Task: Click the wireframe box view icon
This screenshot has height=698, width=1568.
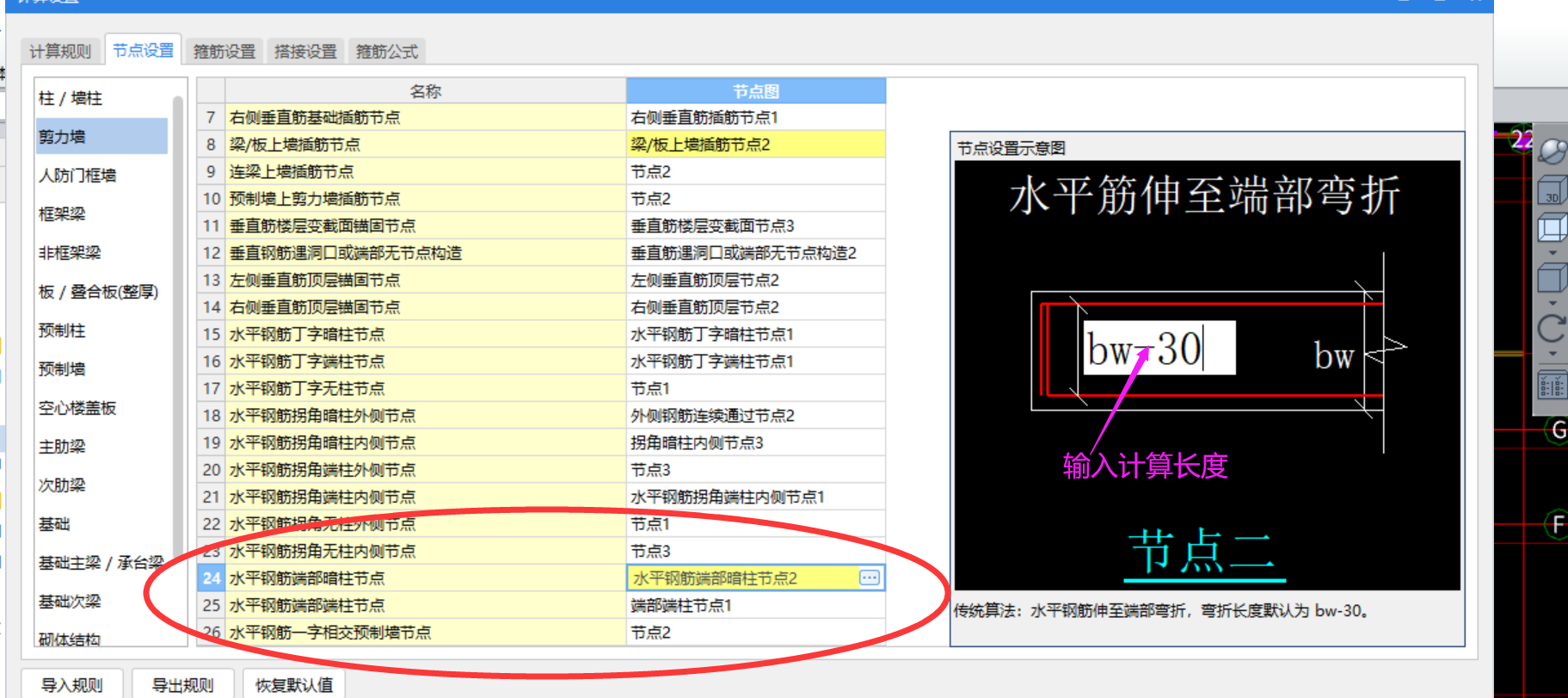Action: pos(1553,229)
